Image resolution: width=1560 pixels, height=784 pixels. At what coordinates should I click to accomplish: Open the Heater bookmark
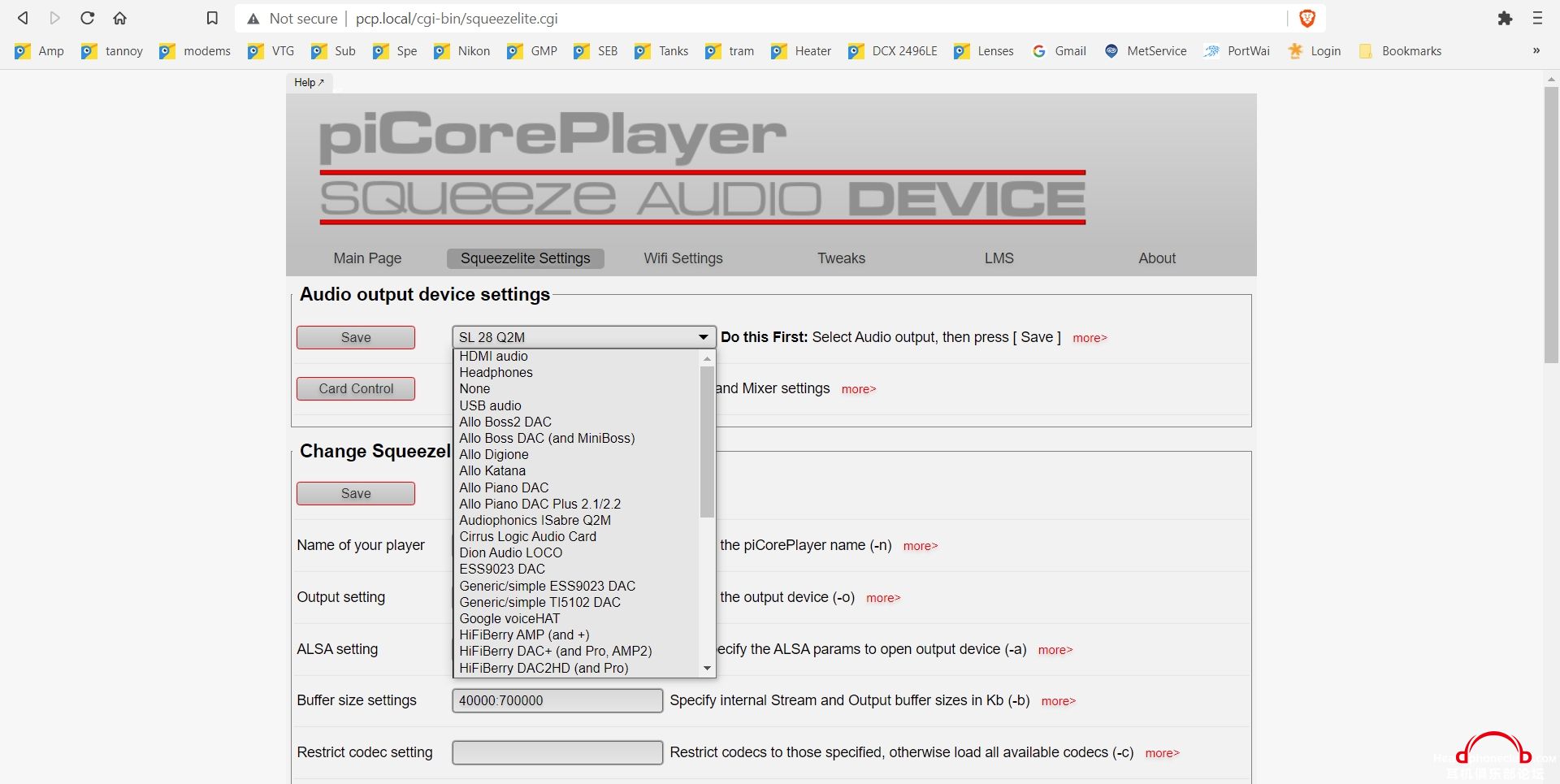[801, 51]
